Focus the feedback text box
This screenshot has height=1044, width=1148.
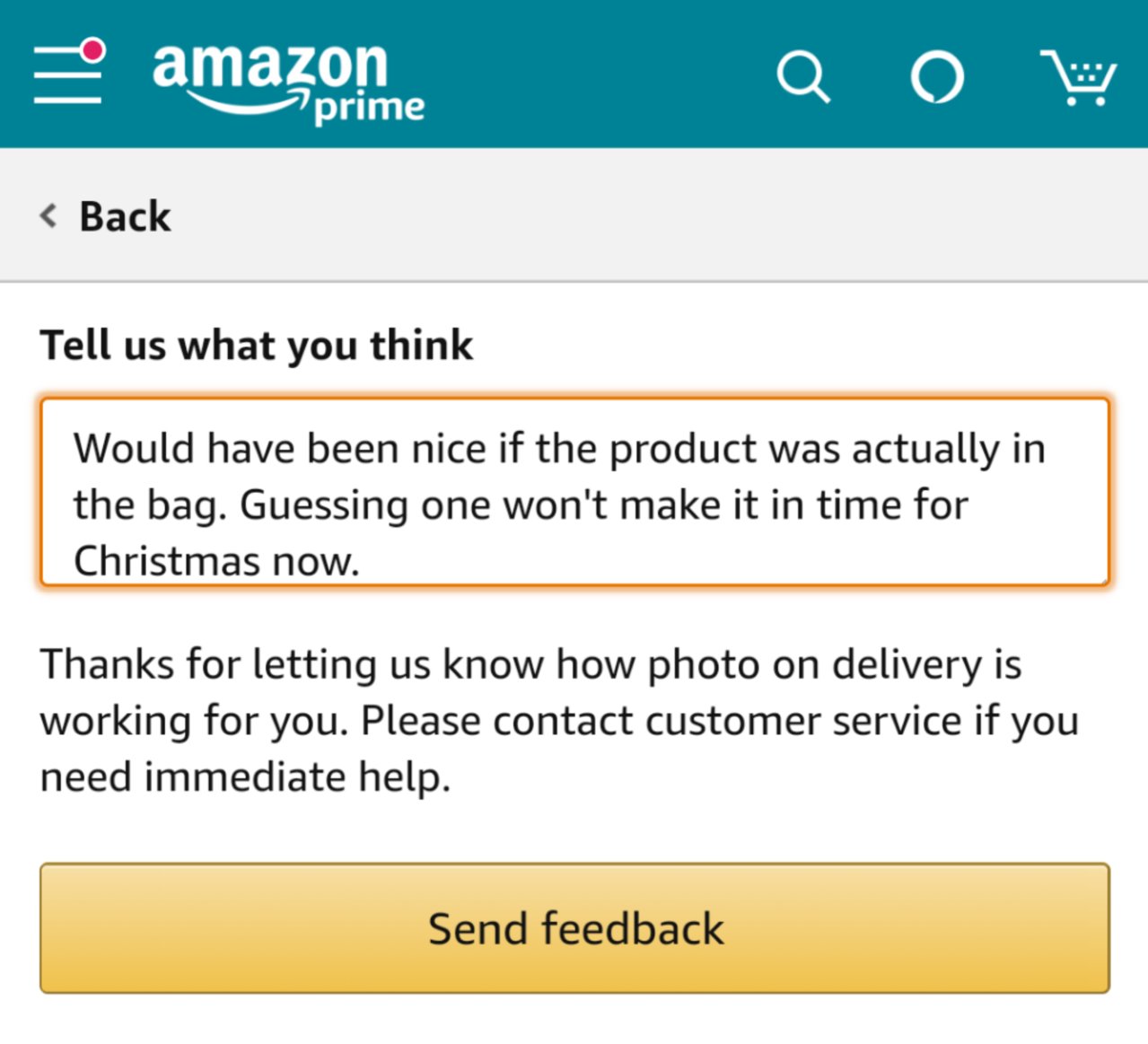(574, 492)
